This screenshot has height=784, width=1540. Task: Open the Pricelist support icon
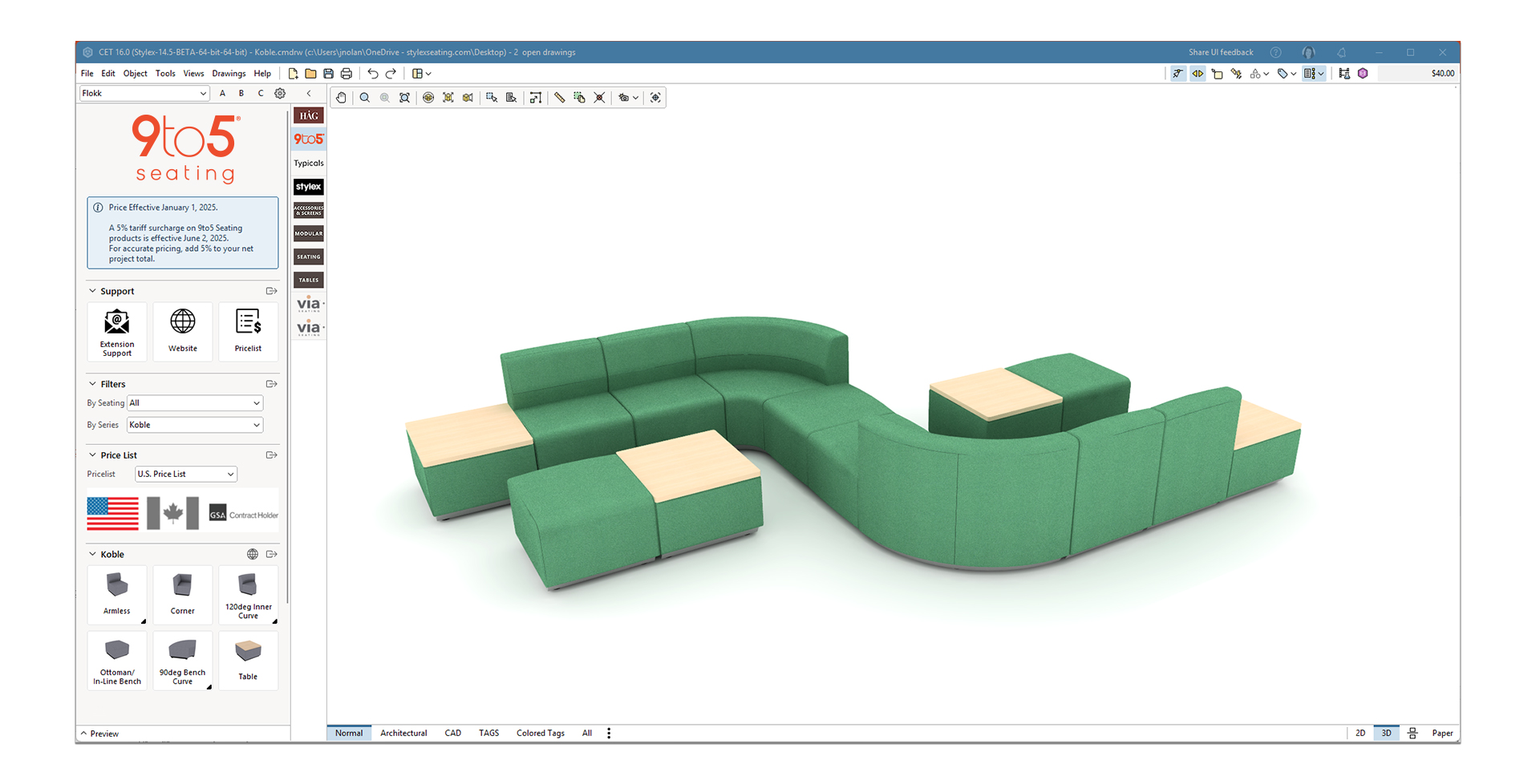[248, 331]
